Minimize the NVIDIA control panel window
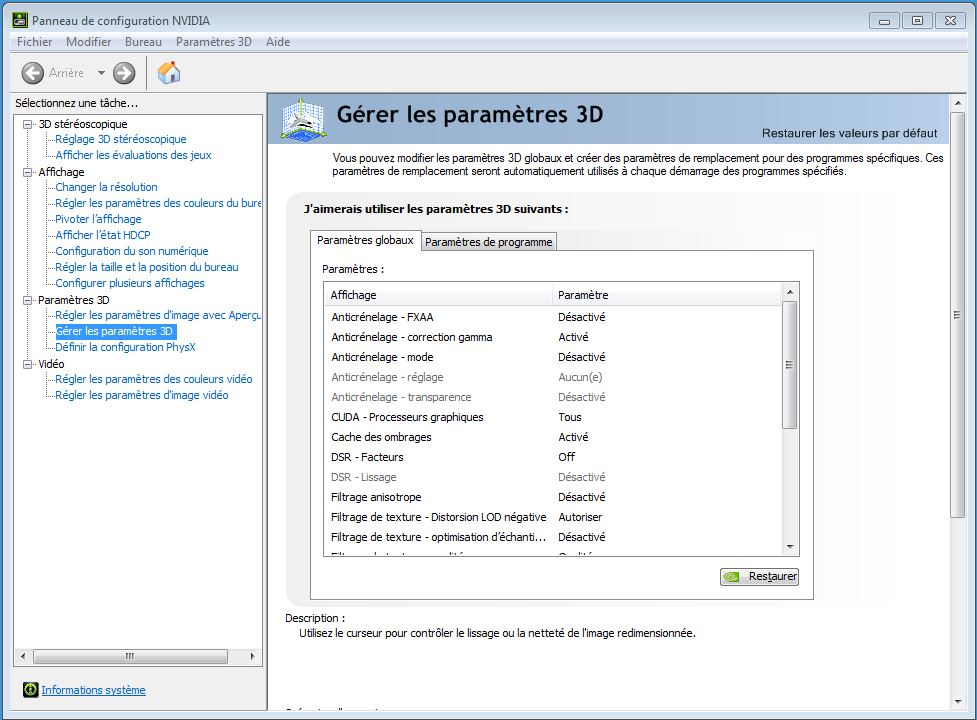This screenshot has width=977, height=720. tap(884, 21)
